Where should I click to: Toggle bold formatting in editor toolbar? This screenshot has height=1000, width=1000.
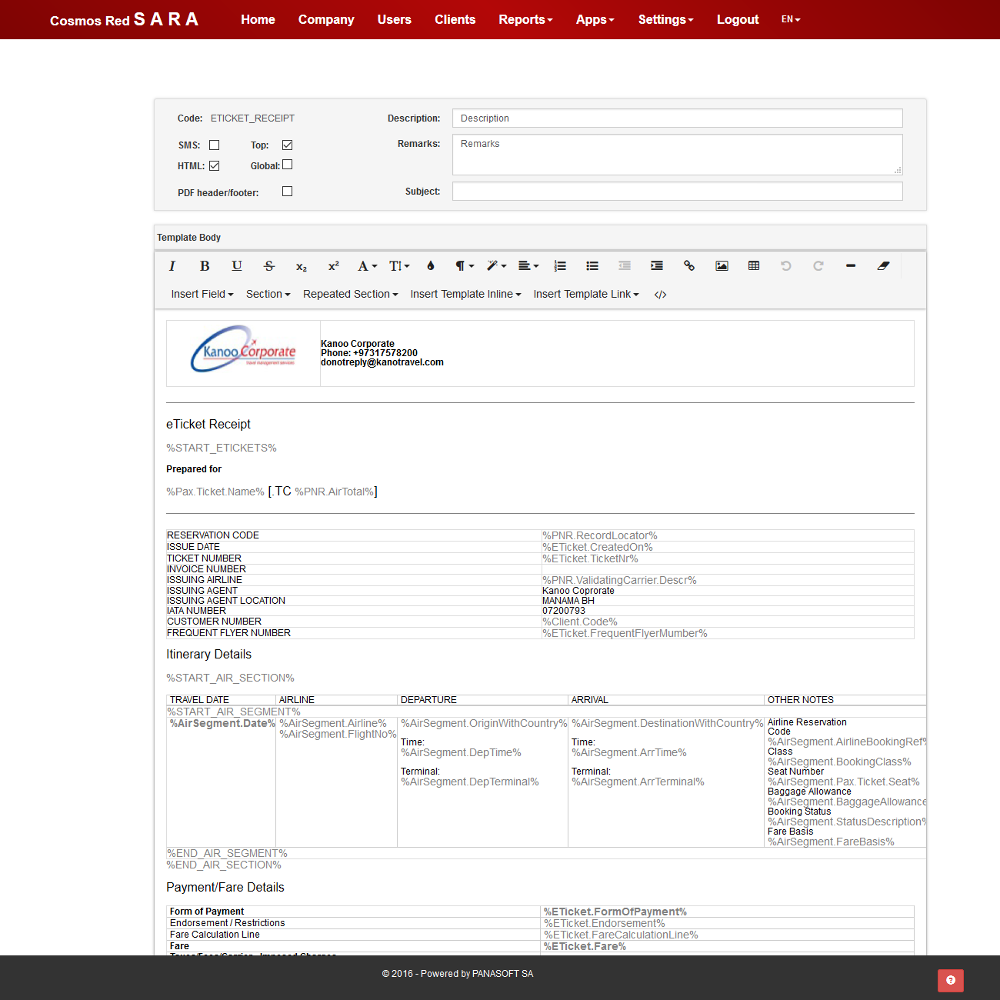204,266
